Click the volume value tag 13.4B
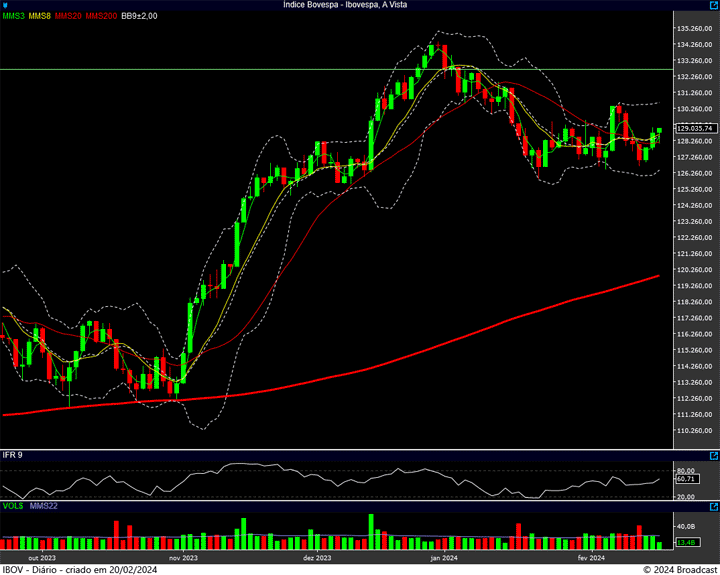This screenshot has height=575, width=720. click(x=686, y=542)
